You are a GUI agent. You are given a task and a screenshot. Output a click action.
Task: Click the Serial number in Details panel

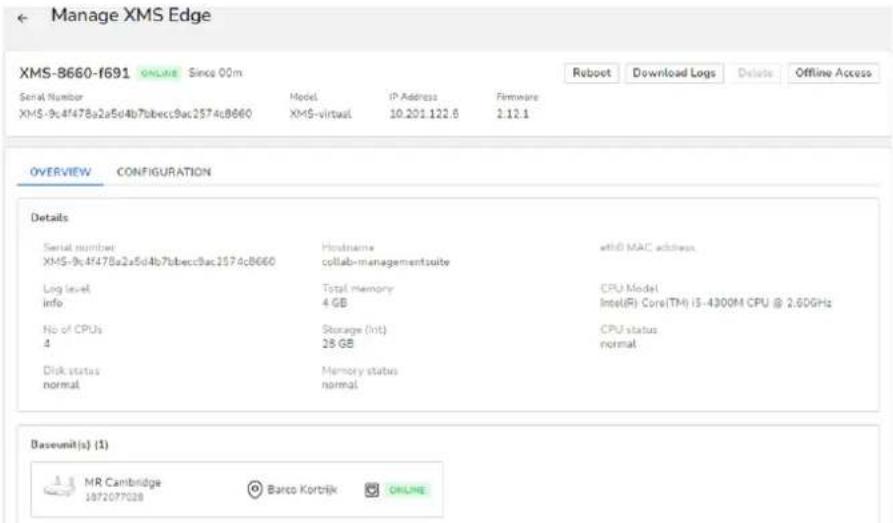pyautogui.click(x=159, y=262)
